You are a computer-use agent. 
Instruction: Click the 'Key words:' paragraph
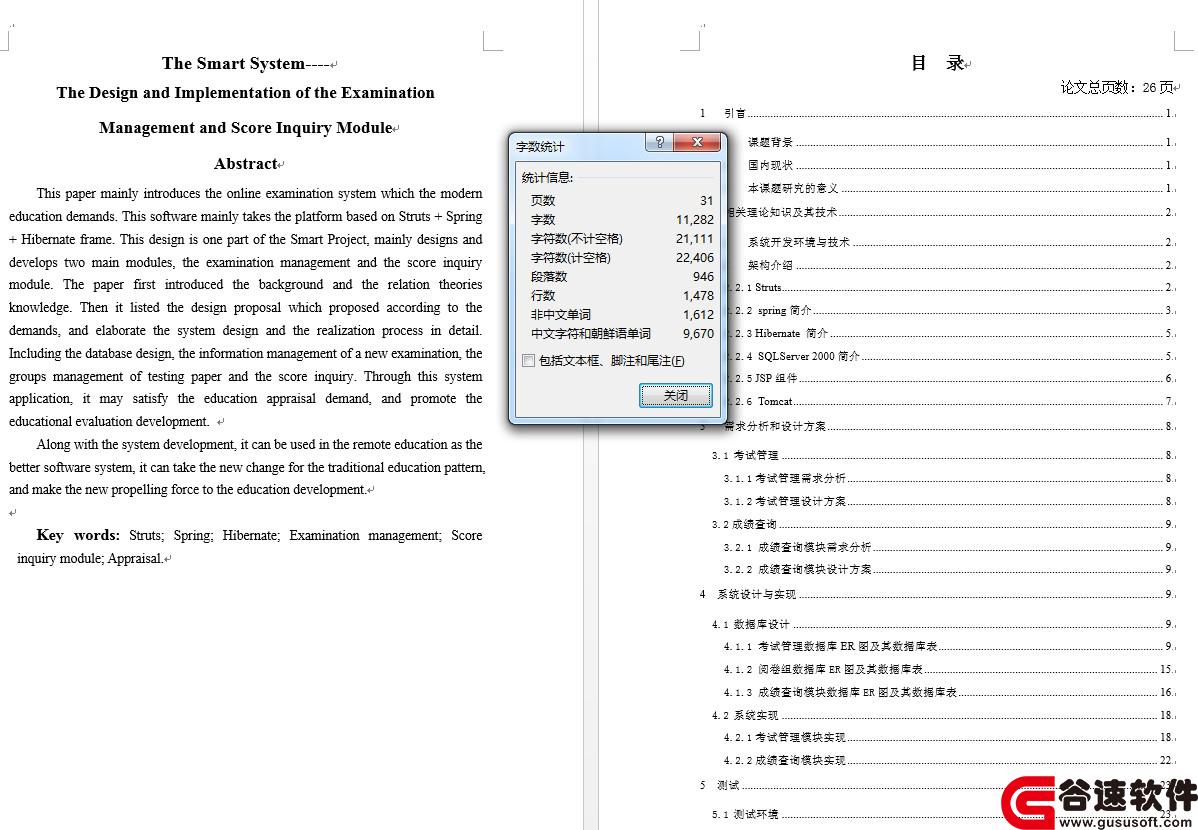click(x=249, y=546)
